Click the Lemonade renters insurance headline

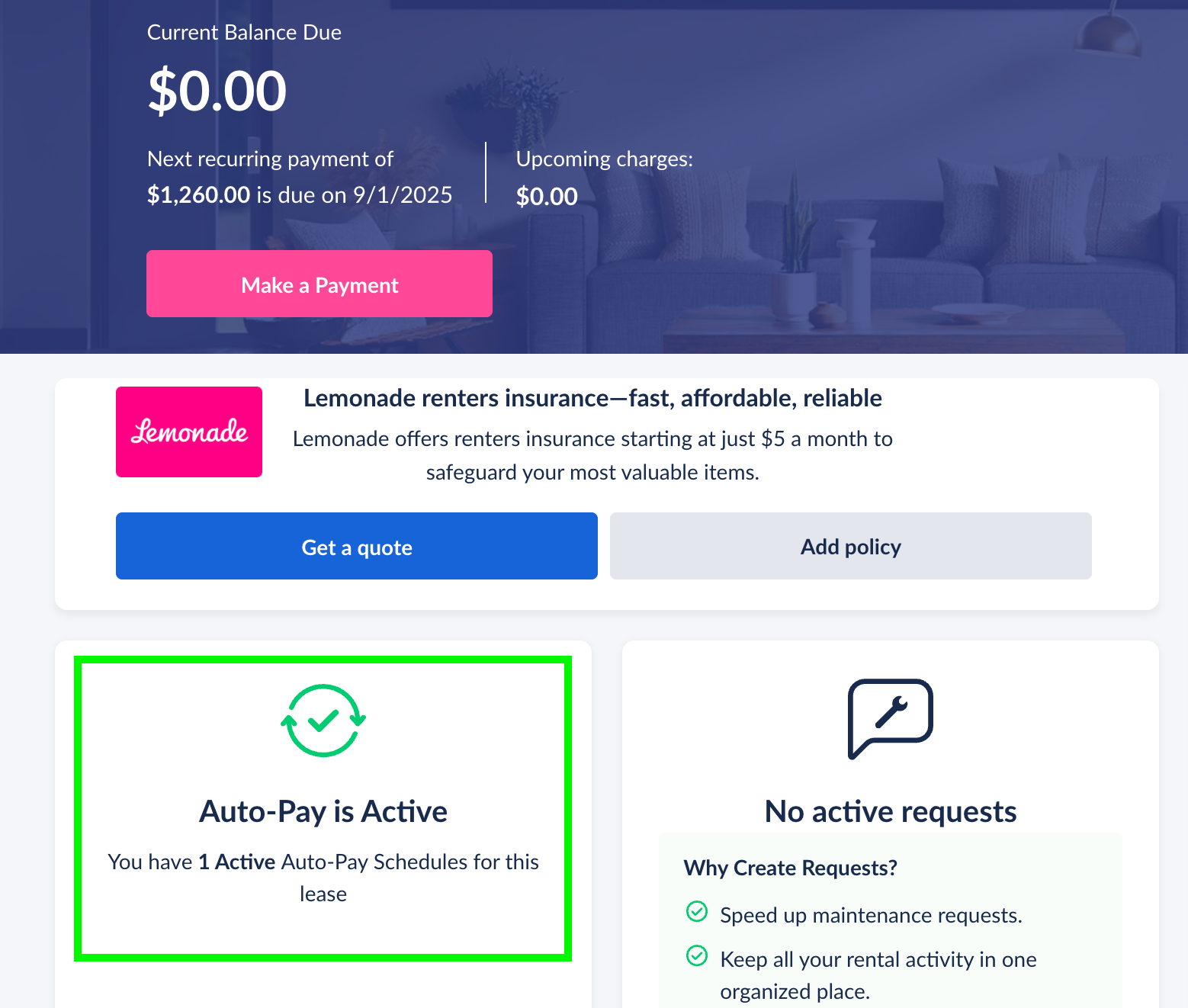[x=592, y=398]
